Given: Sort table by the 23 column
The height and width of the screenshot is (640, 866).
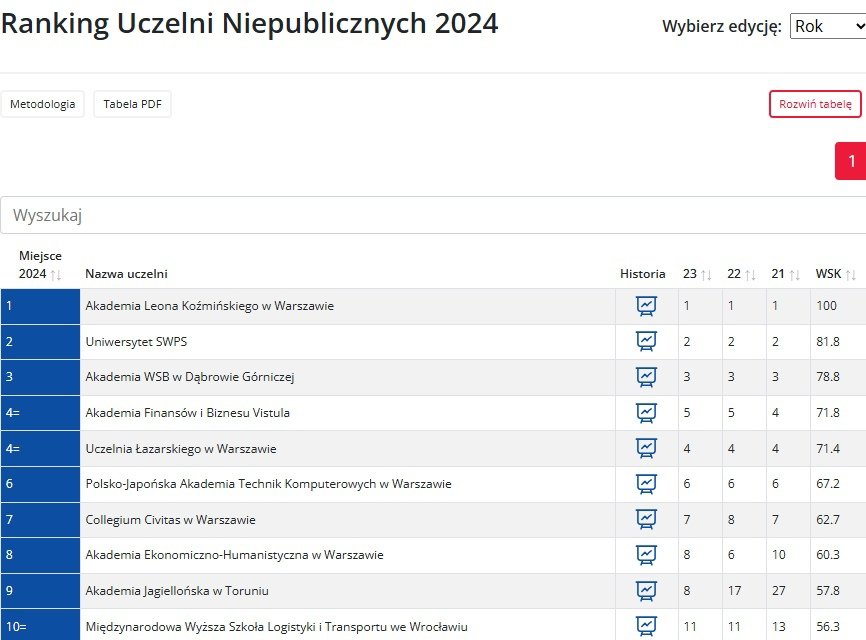Looking at the screenshot, I should tap(697, 274).
